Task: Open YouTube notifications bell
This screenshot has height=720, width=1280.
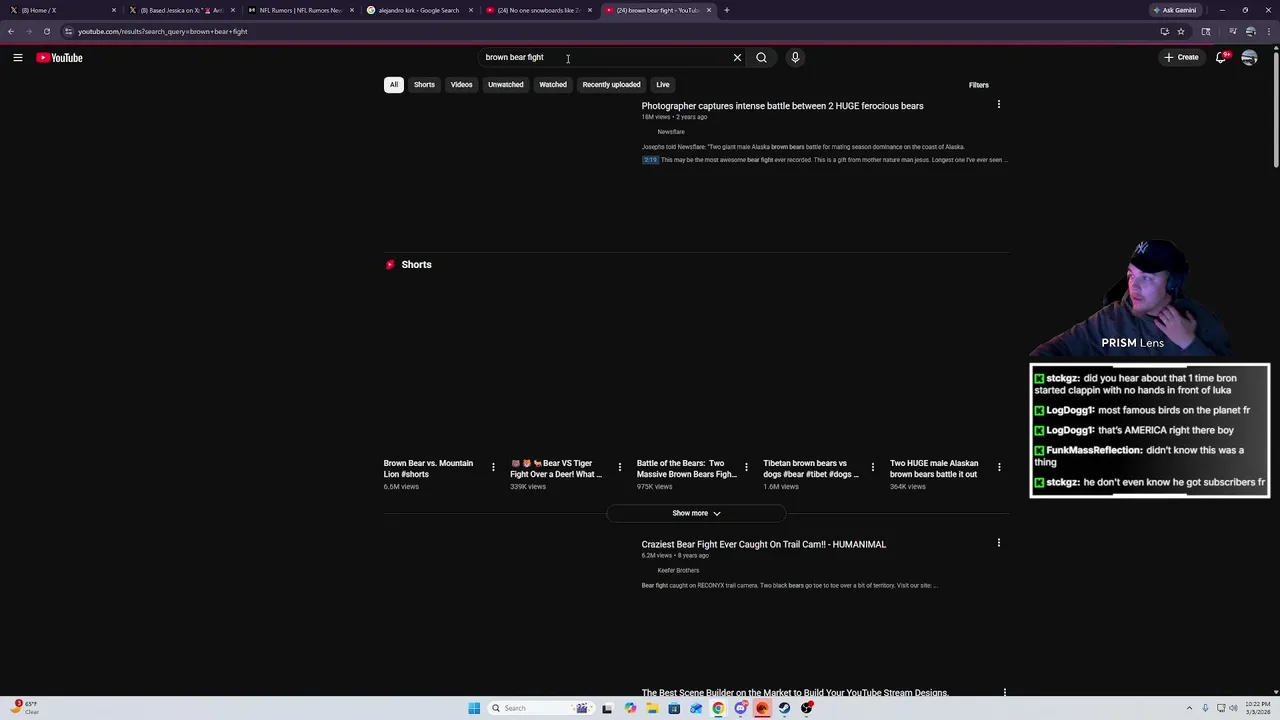Action: pos(1221,57)
